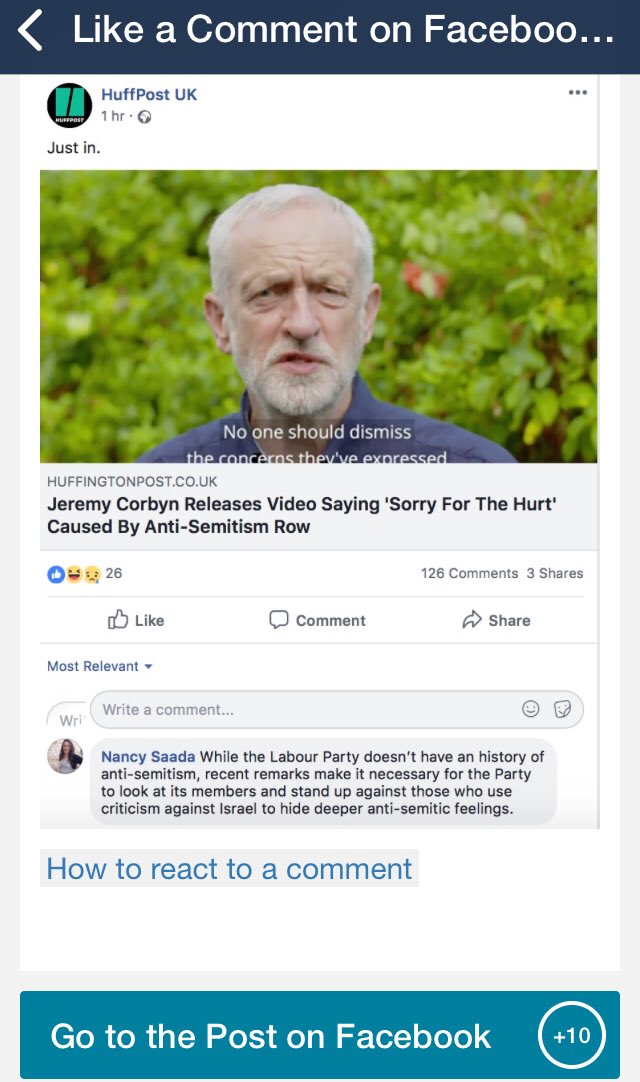This screenshot has height=1082, width=640.
Task: Click the public globe privacy icon
Action: pyautogui.click(x=144, y=117)
